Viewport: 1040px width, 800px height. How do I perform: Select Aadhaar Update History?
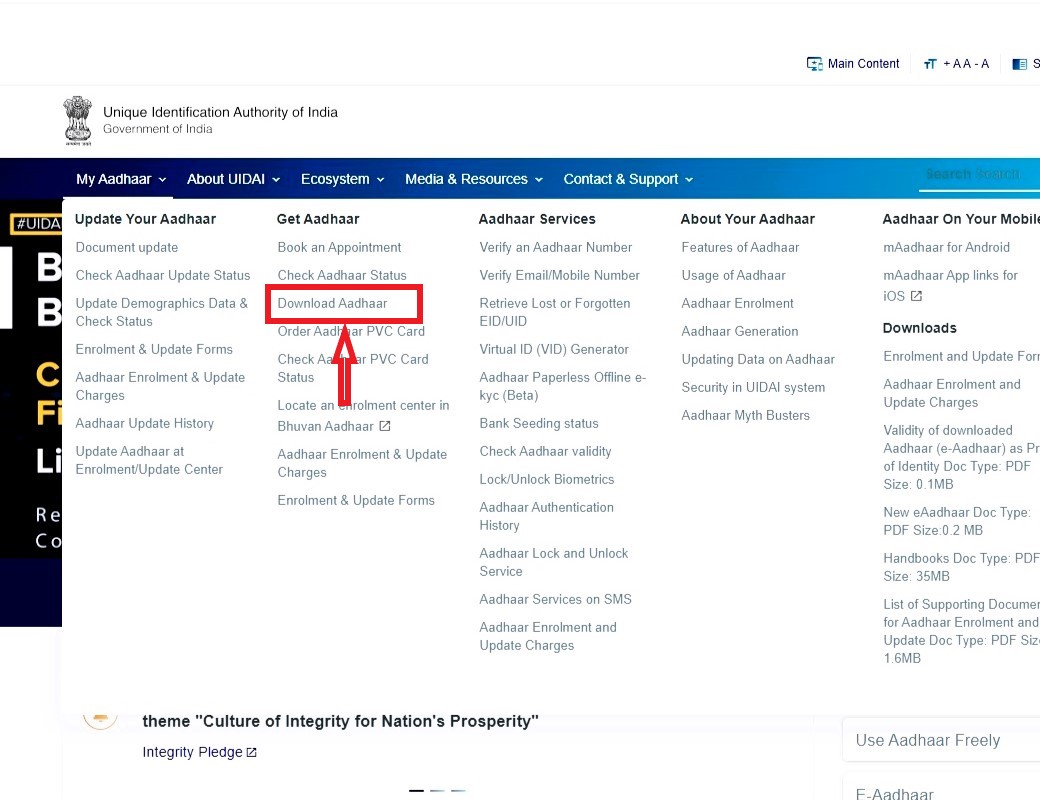pyautogui.click(x=145, y=423)
